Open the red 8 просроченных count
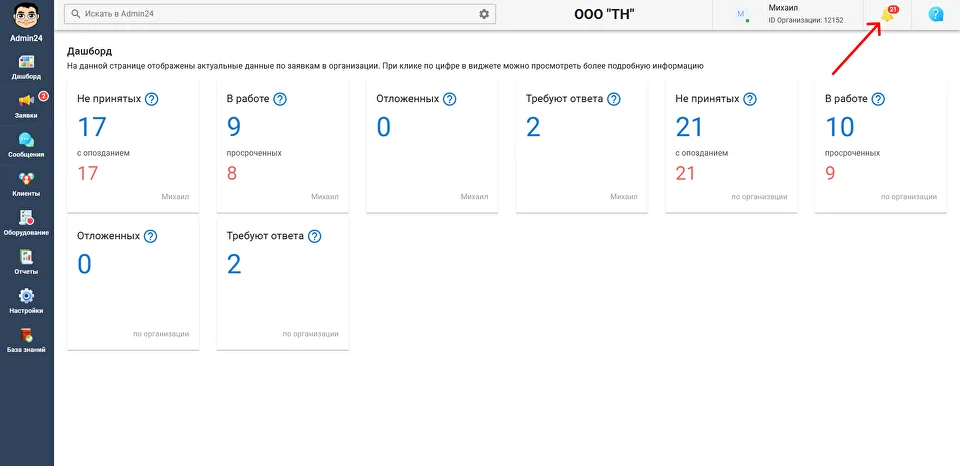Image resolution: width=960 pixels, height=466 pixels. coord(232,173)
